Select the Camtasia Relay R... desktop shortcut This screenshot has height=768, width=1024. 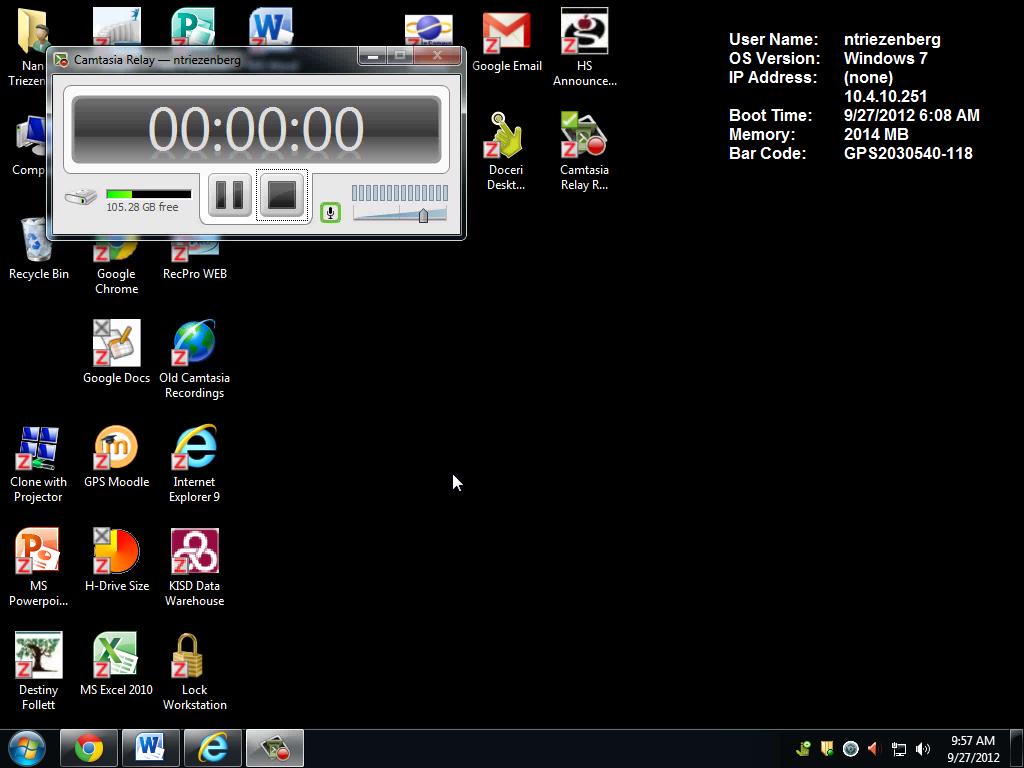[584, 152]
